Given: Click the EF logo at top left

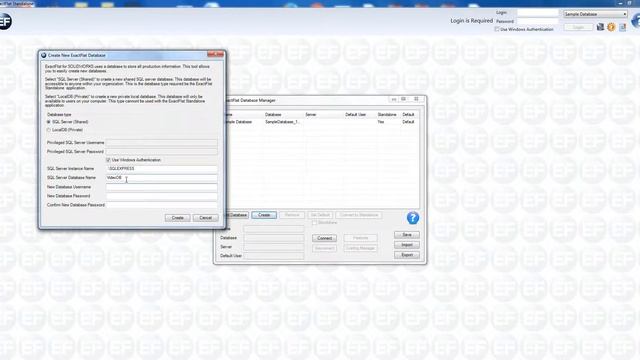Looking at the screenshot, I should [5, 21].
